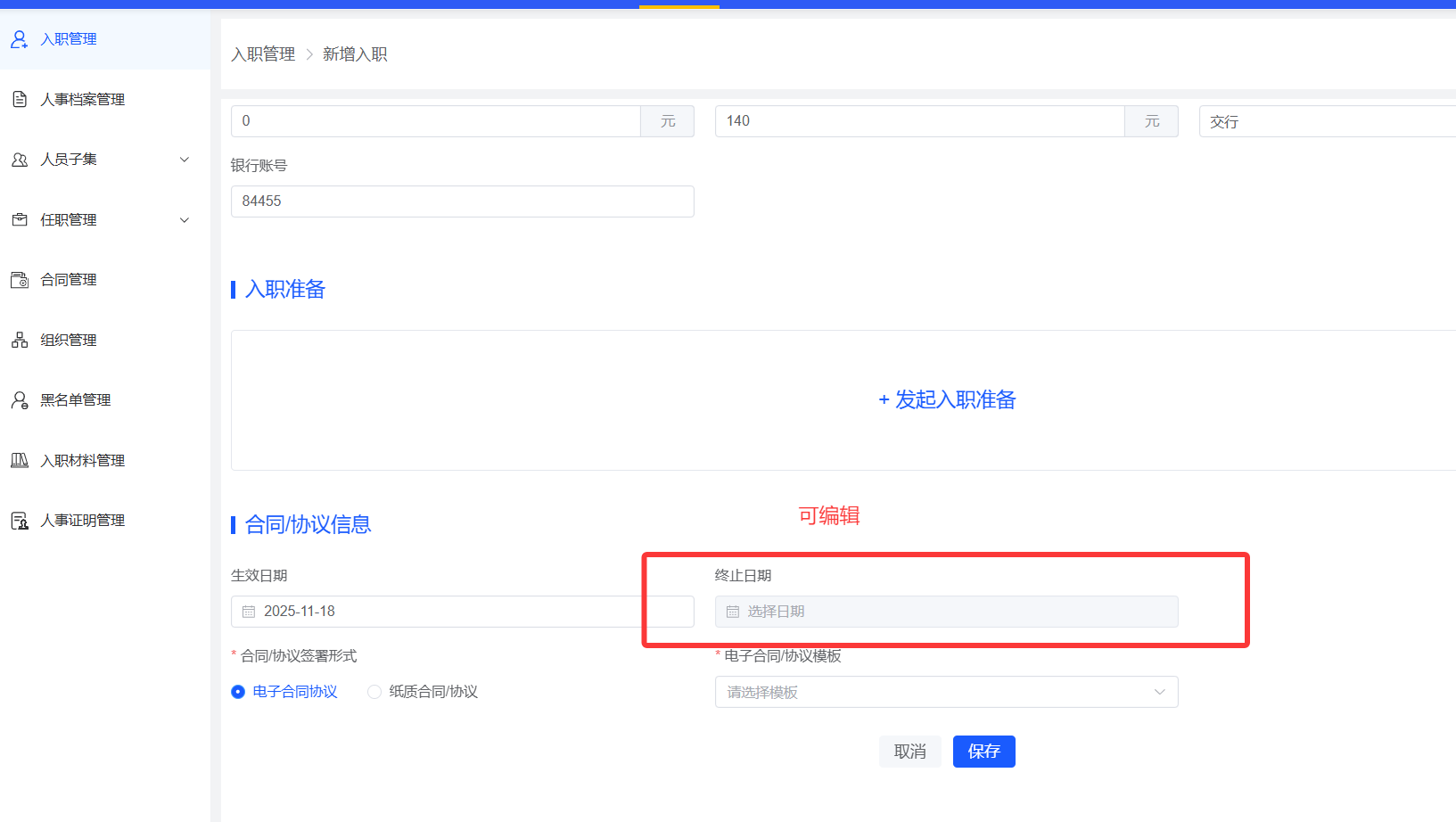
Task: Select the 电子合同协议 radio button
Action: pyautogui.click(x=238, y=692)
